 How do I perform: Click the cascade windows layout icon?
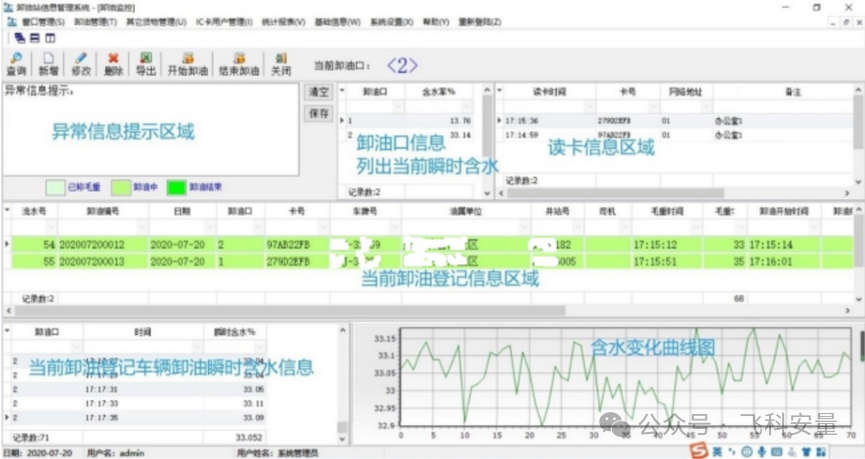coord(20,38)
